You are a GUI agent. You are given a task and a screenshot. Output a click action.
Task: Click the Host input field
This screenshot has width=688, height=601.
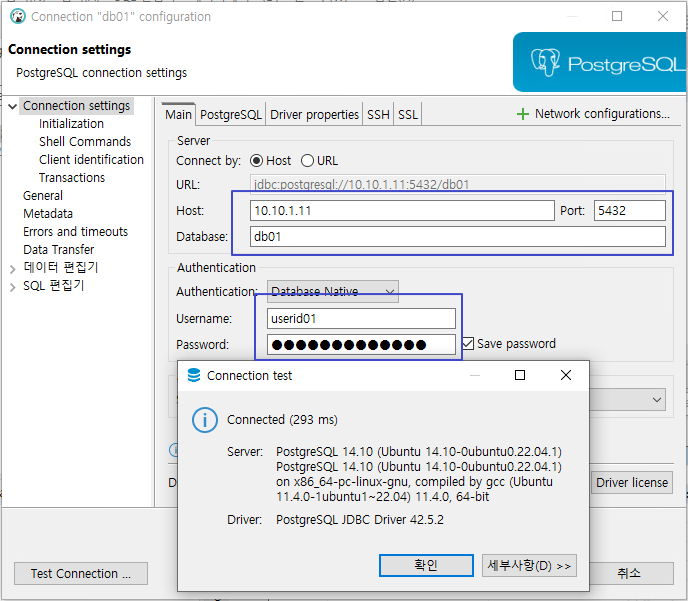pyautogui.click(x=402, y=211)
